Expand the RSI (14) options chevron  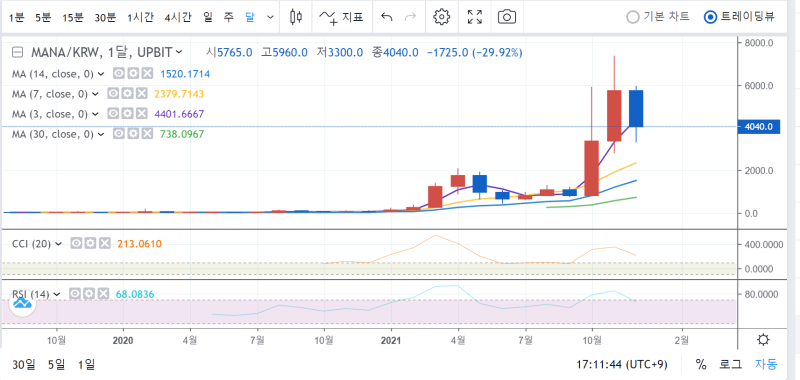[57, 294]
